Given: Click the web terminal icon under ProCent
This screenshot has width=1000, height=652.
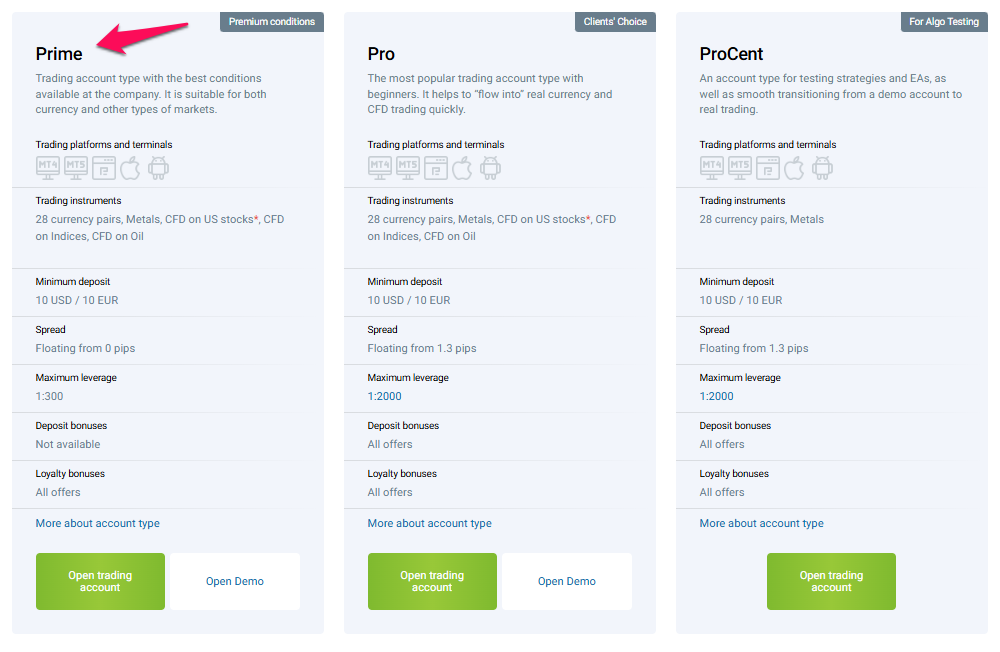Looking at the screenshot, I should 767,168.
